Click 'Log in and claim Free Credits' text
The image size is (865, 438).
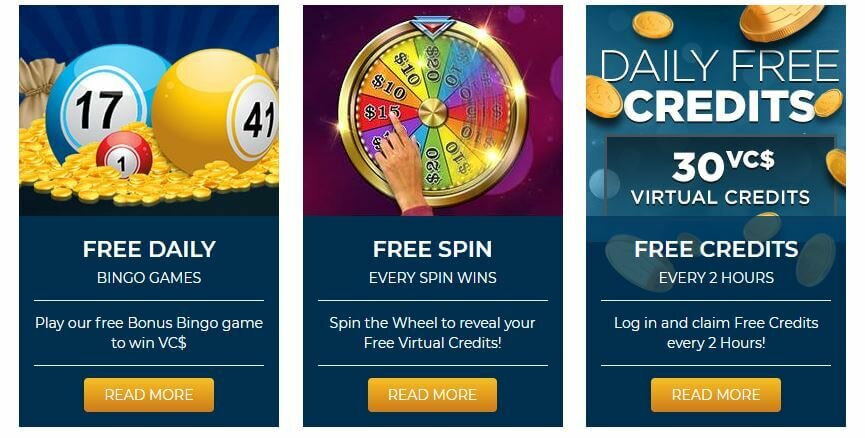[x=716, y=323]
